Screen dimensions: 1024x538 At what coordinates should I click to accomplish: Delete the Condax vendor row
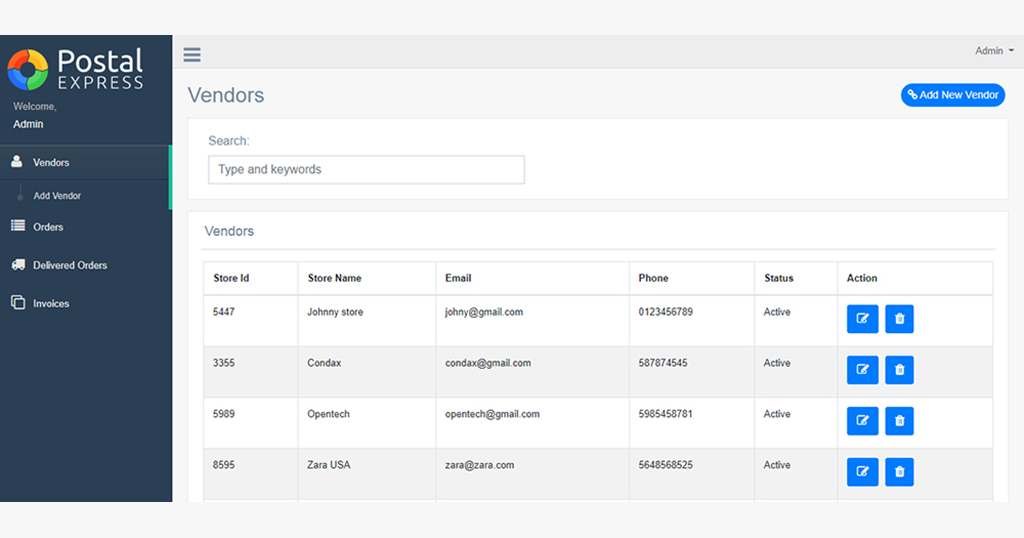point(899,370)
